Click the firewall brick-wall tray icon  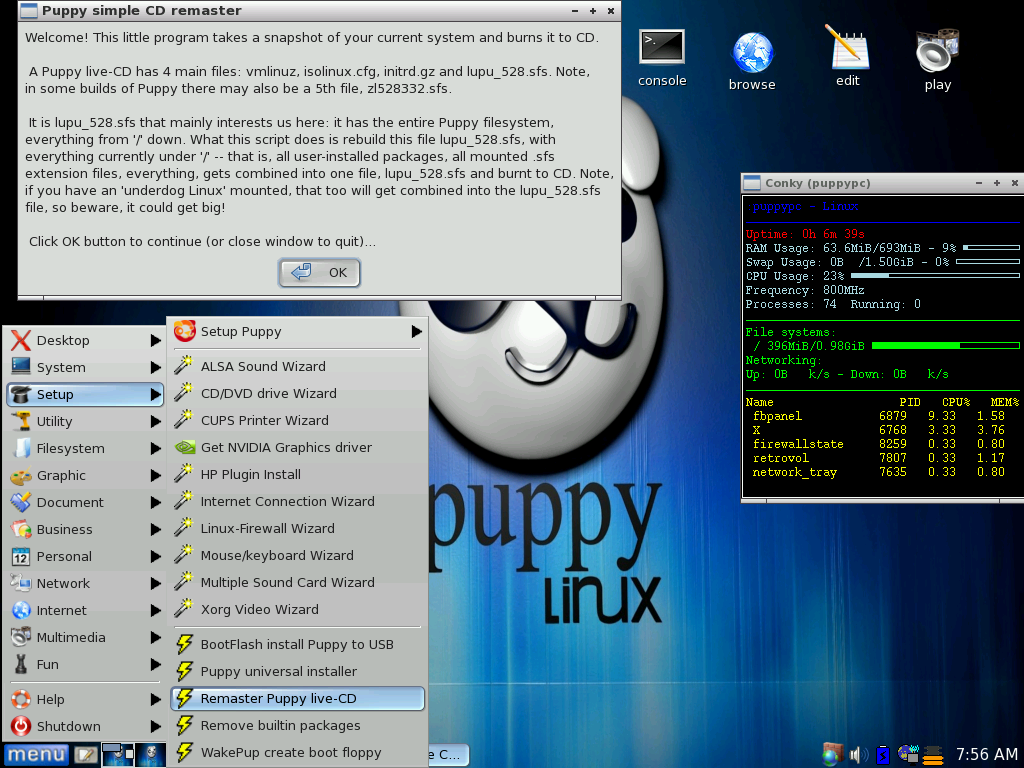click(x=832, y=754)
